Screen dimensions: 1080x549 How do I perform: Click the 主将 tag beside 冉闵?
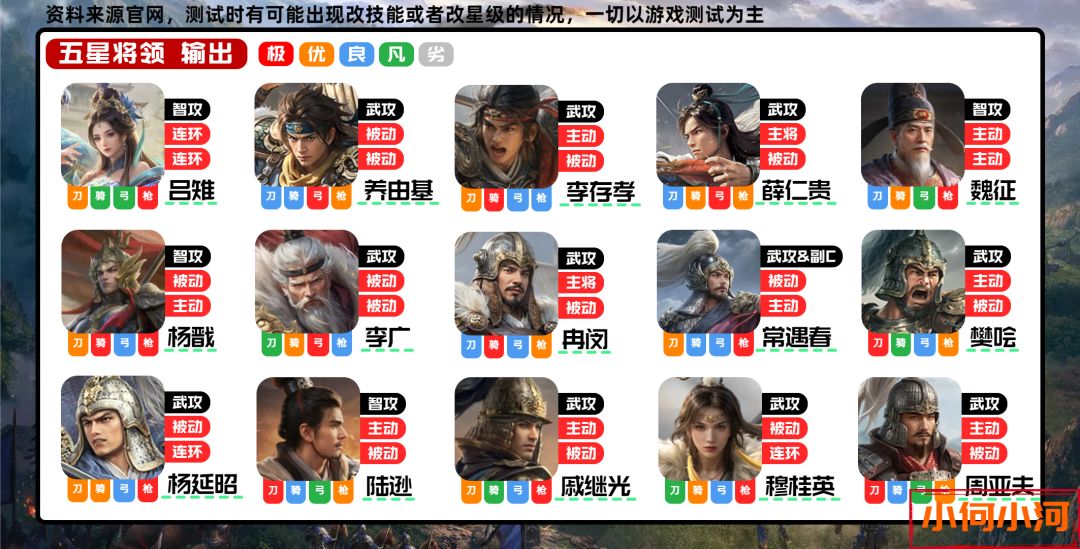[581, 282]
